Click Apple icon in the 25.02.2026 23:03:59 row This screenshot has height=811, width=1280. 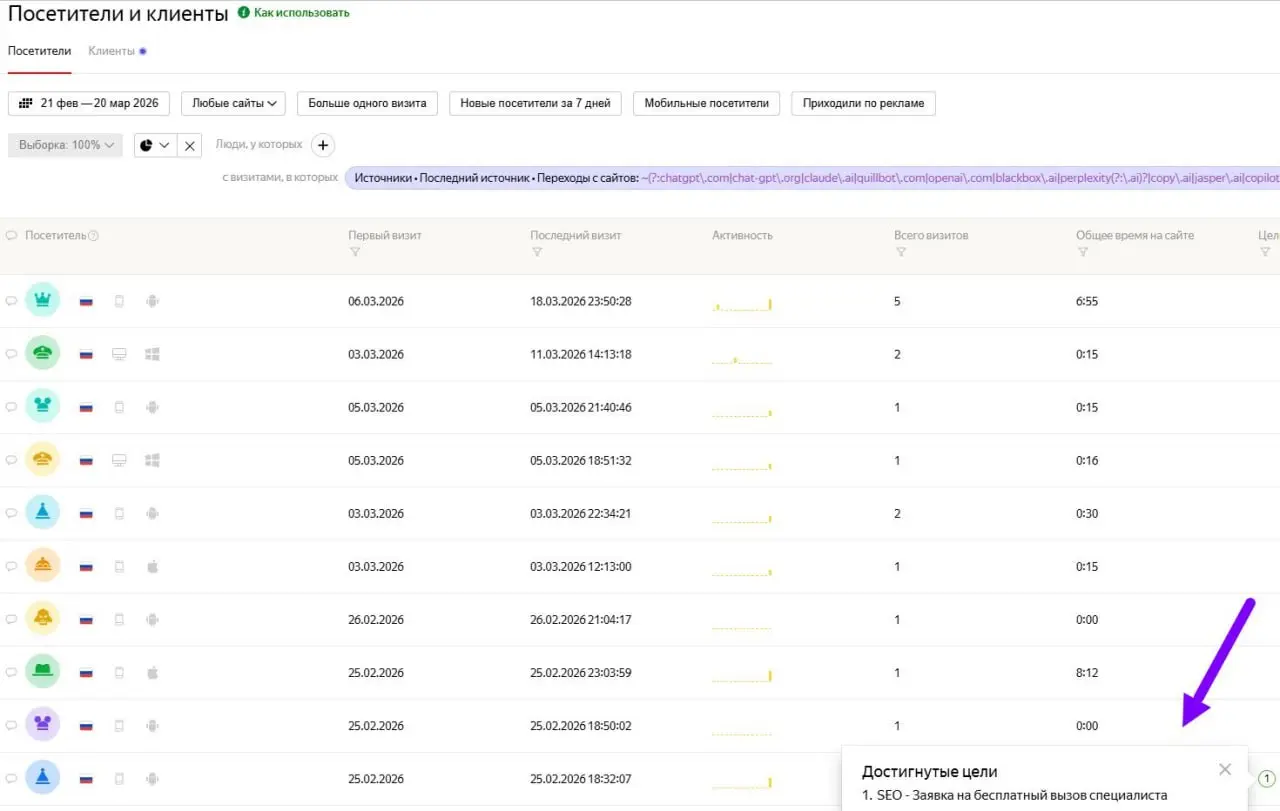coord(152,672)
